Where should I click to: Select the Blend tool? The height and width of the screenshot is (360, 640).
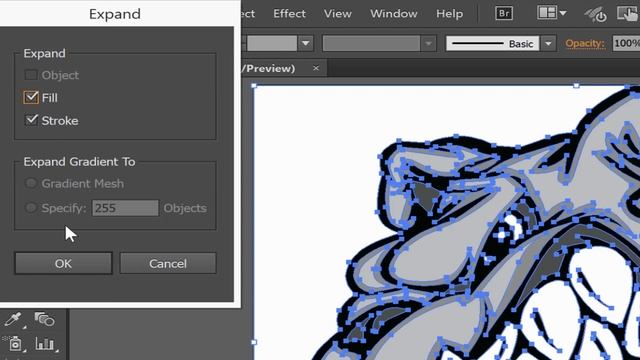pyautogui.click(x=44, y=319)
